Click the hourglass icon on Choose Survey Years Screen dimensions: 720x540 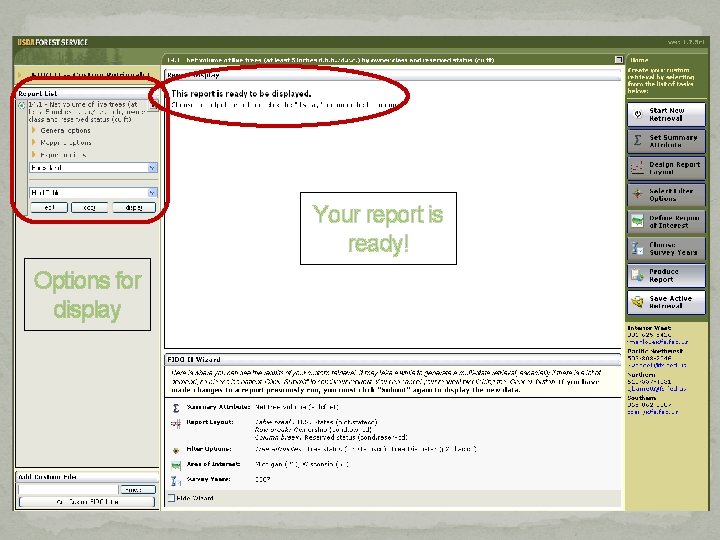pyautogui.click(x=637, y=248)
